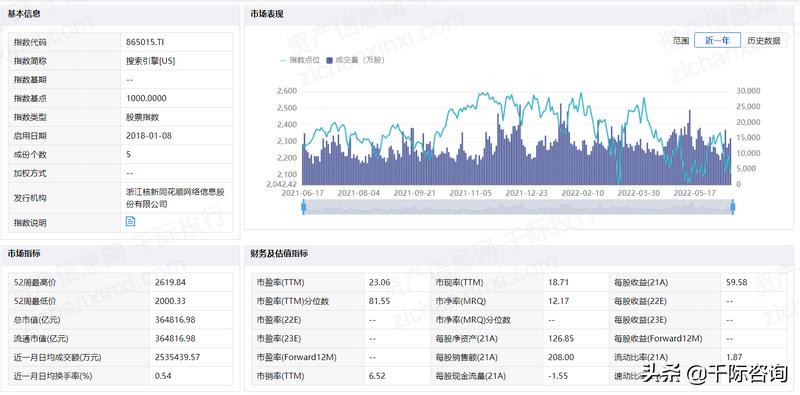Viewport: 800px width, 395px height.
Task: Click the 30,000 volume axis label
Action: coord(749,91)
